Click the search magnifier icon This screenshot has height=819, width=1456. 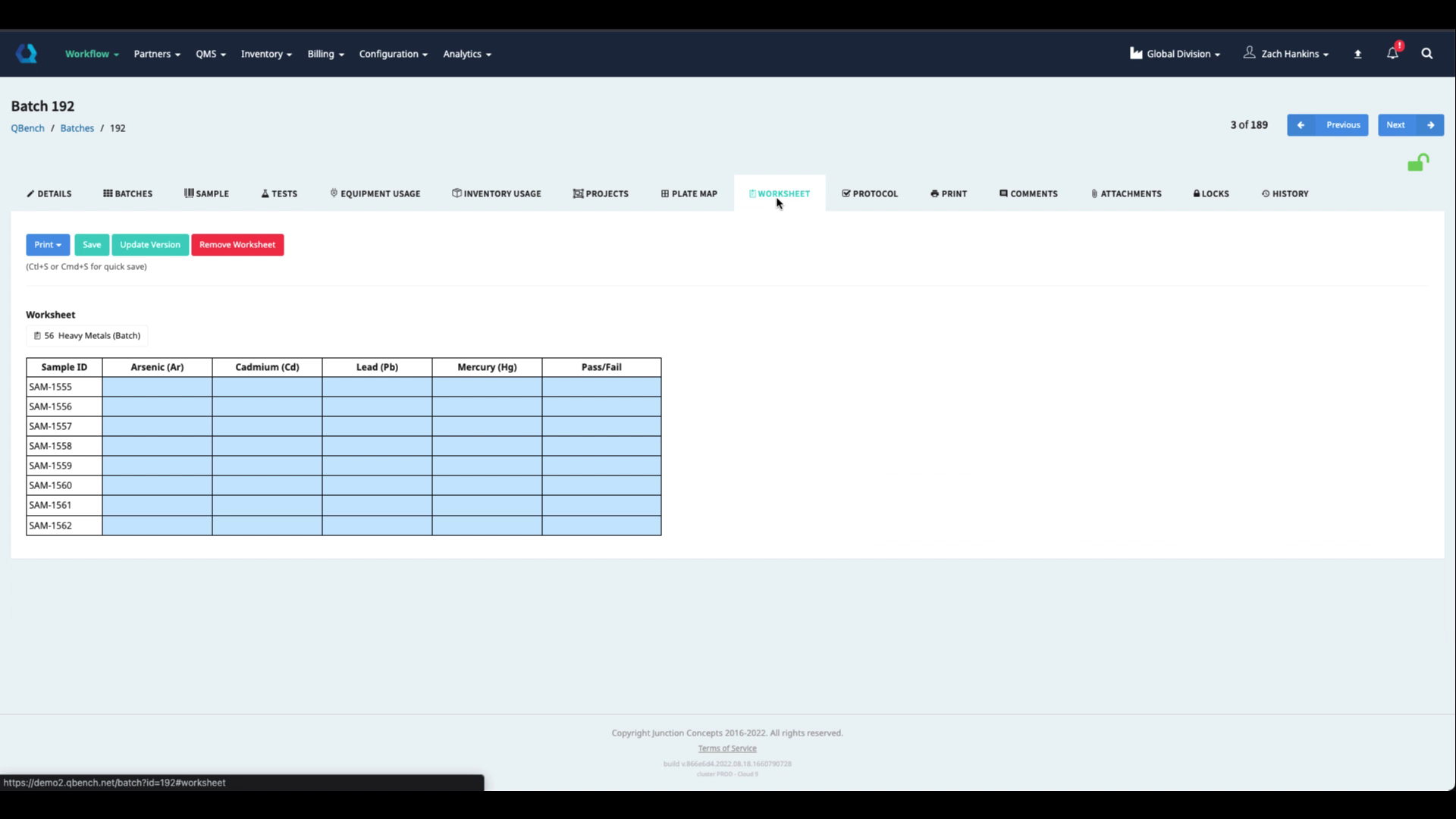pos(1426,54)
